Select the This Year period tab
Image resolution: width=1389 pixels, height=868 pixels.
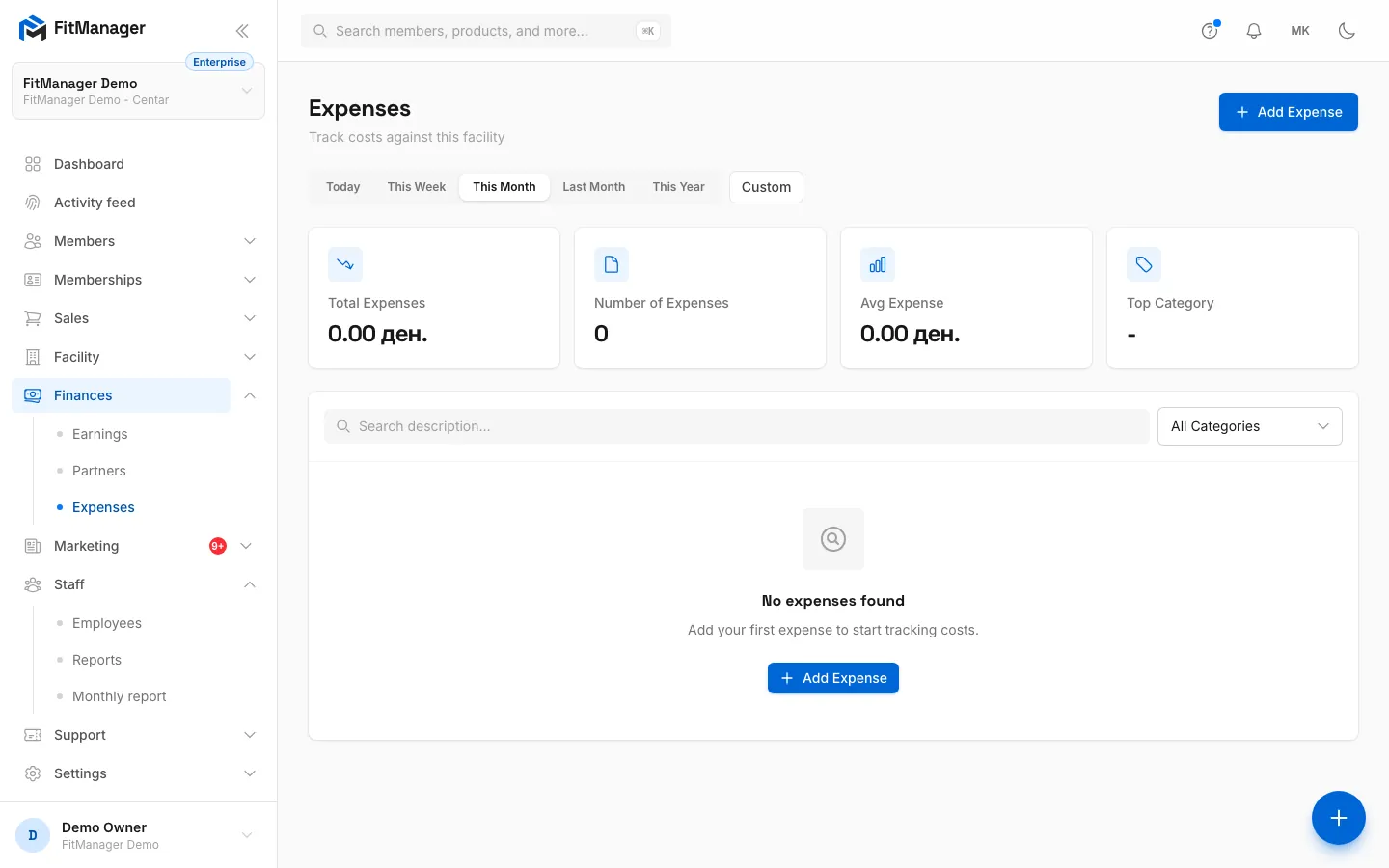pos(679,187)
